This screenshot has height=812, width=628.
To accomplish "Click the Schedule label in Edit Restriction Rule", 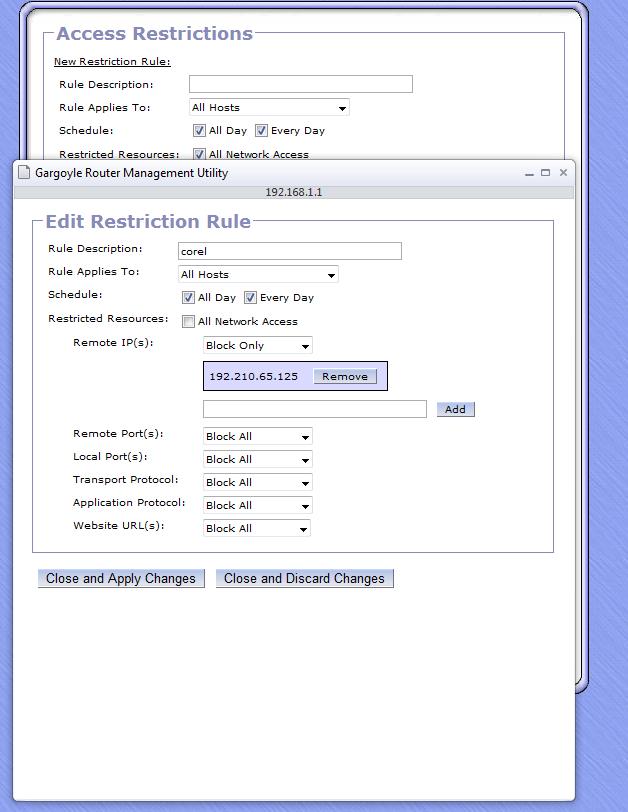I will pos(75,295).
